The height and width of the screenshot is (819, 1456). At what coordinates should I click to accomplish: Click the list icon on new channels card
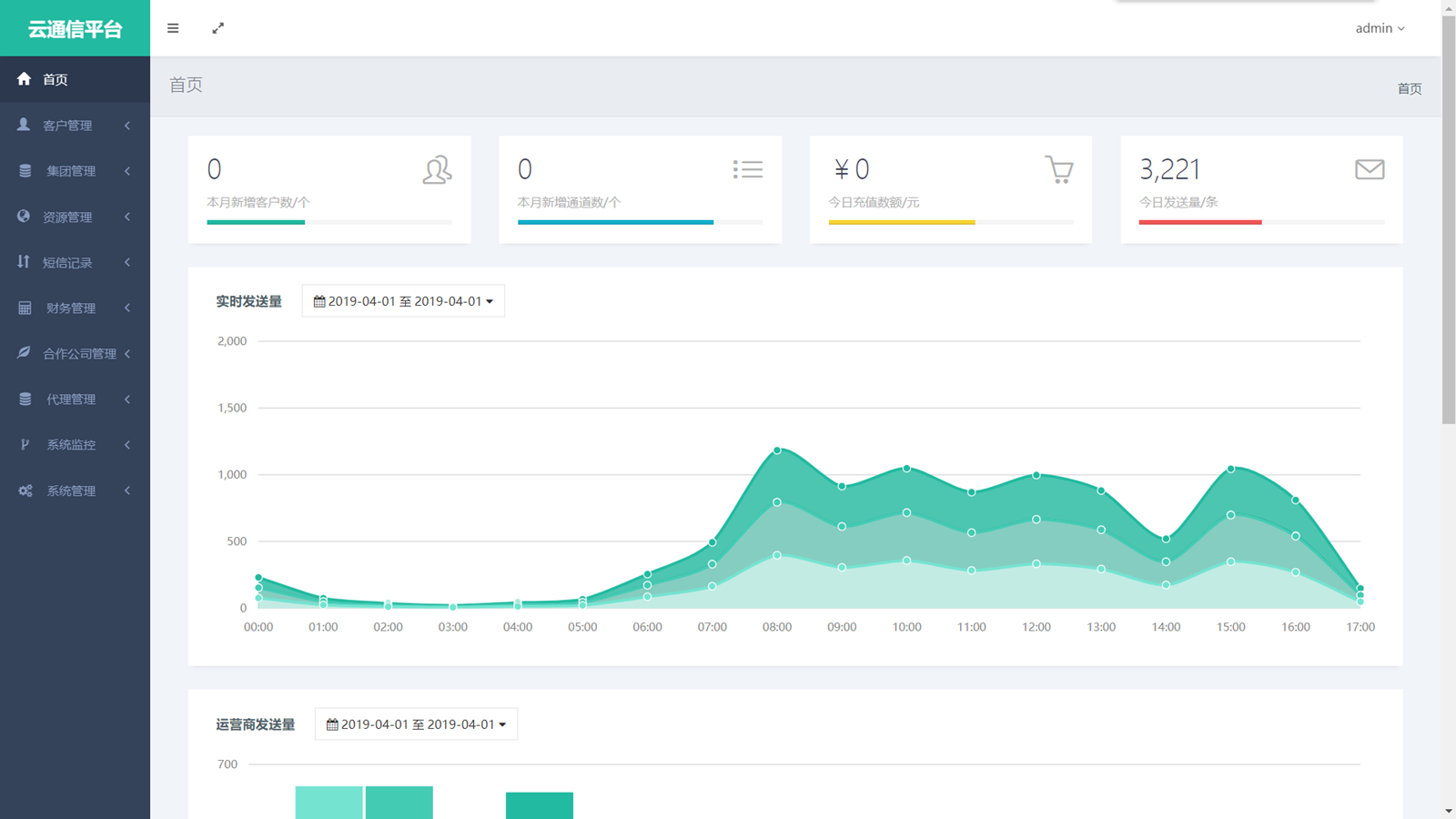tap(747, 169)
